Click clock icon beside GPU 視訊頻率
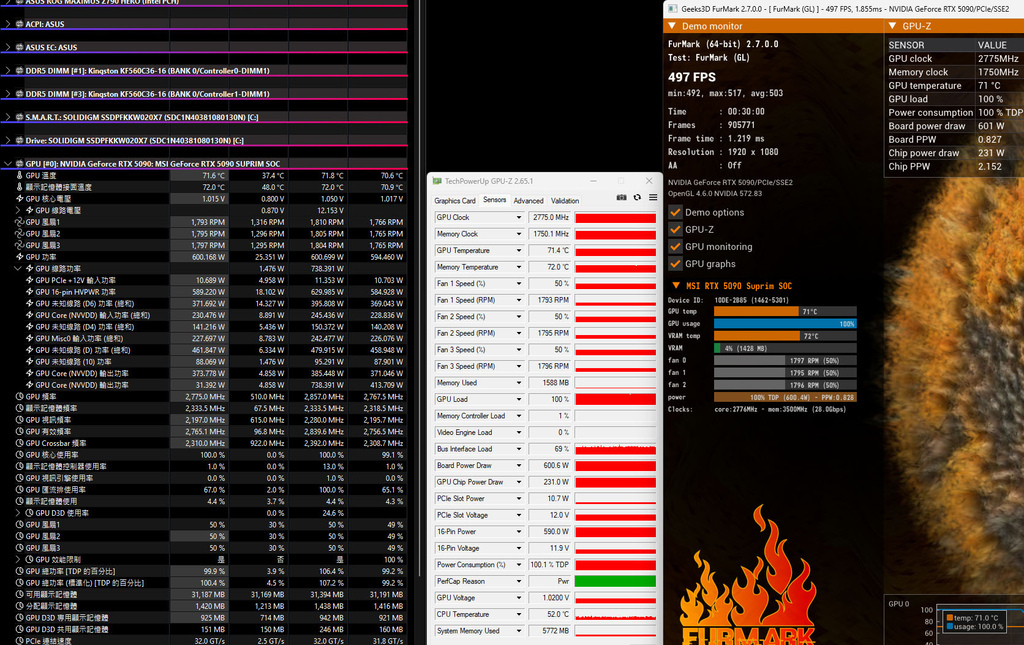Image resolution: width=1024 pixels, height=645 pixels. [x=20, y=420]
